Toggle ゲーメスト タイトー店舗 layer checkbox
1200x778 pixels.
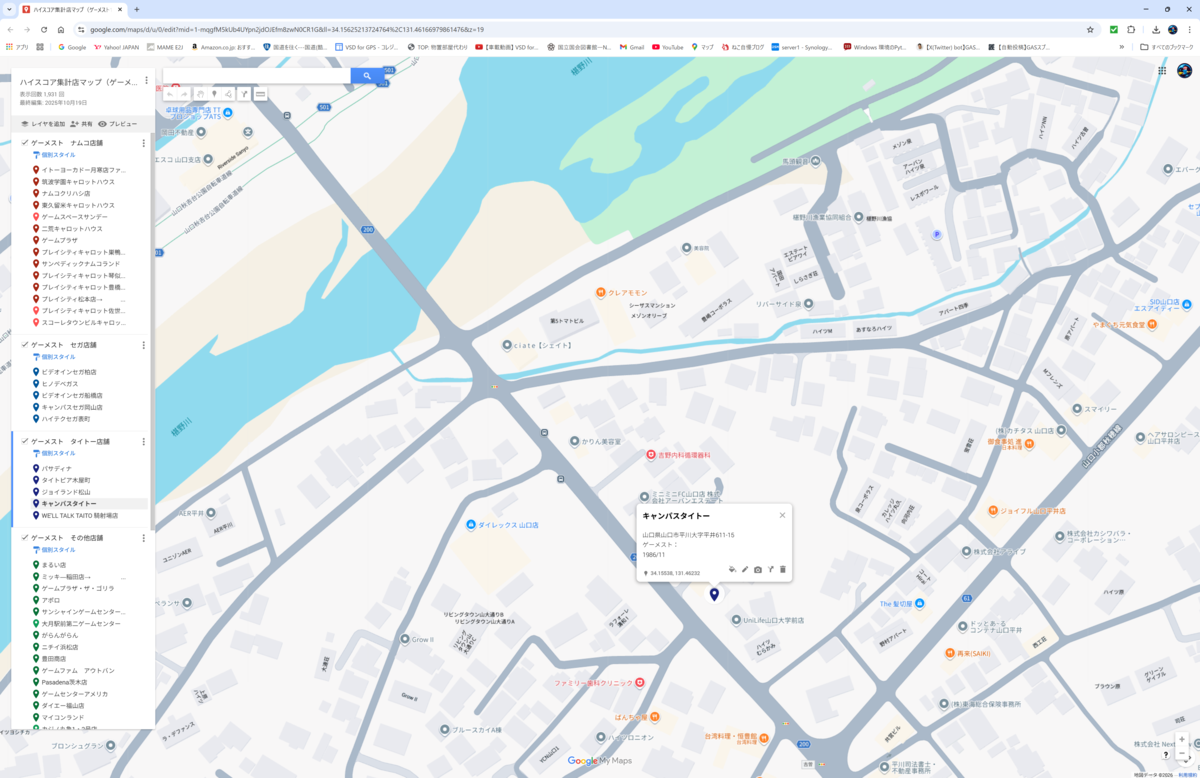click(25, 441)
